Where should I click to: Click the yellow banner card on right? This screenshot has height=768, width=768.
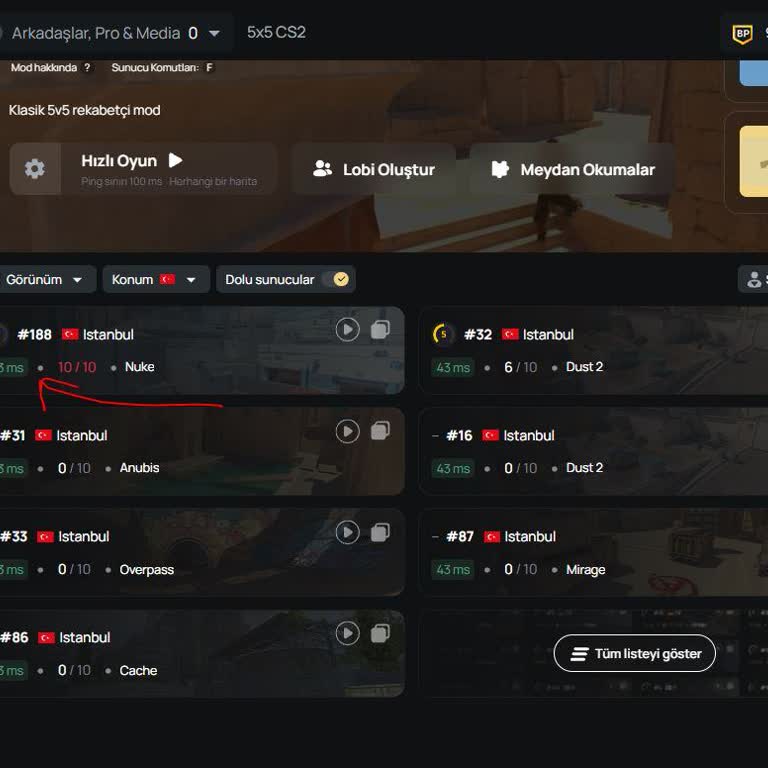click(753, 162)
